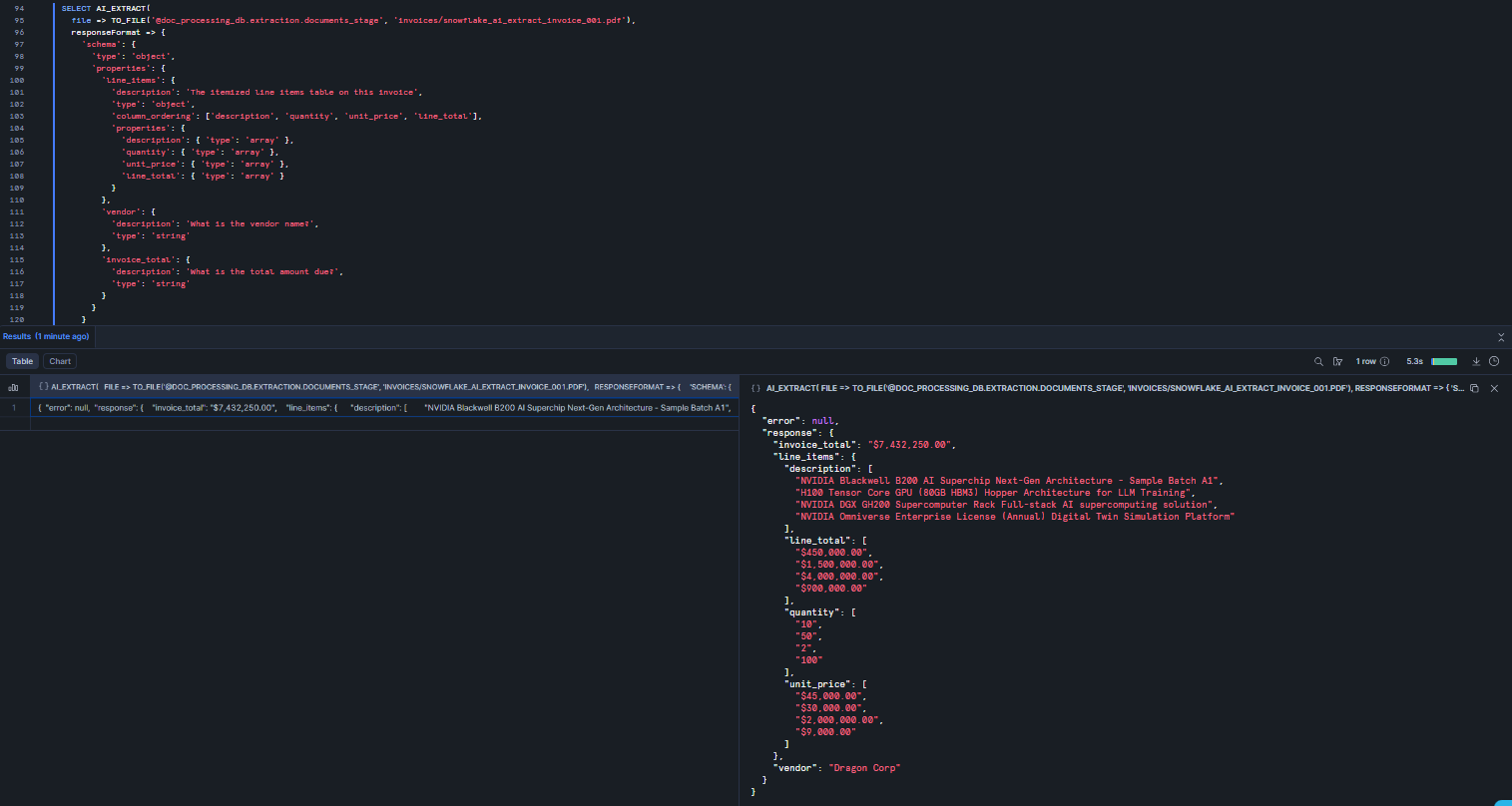This screenshot has width=1512, height=806.
Task: Click the query execution time bar
Action: pos(1443,361)
